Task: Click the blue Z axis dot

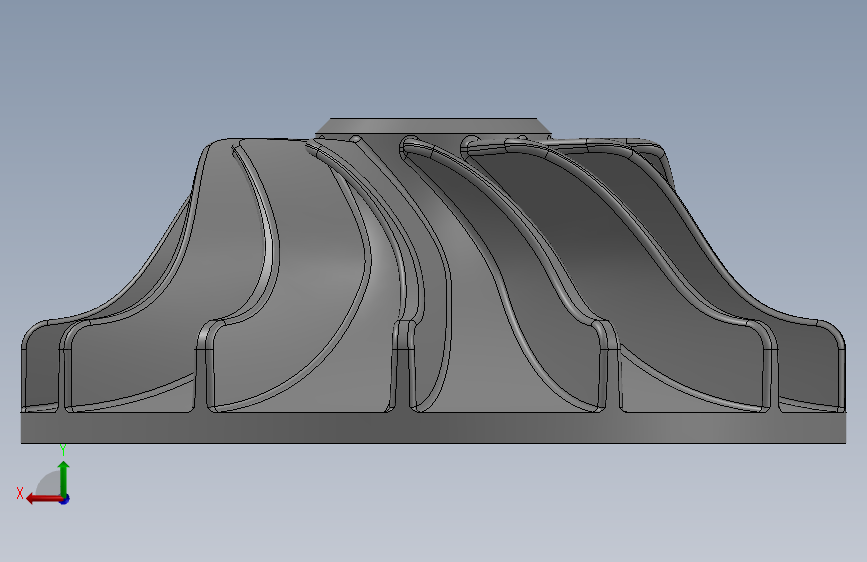Action: [65, 499]
